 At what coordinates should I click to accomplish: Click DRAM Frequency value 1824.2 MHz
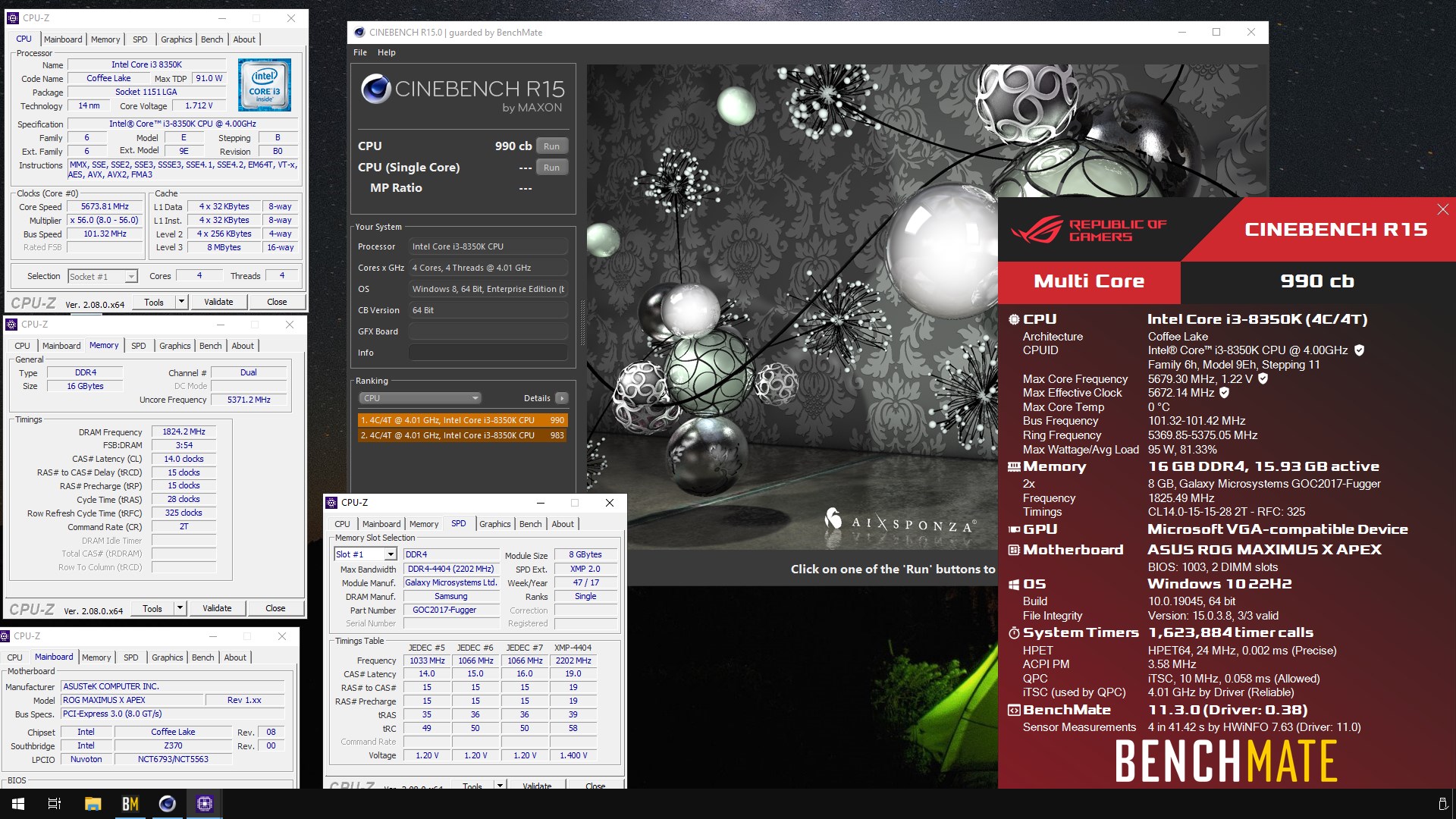pos(184,431)
